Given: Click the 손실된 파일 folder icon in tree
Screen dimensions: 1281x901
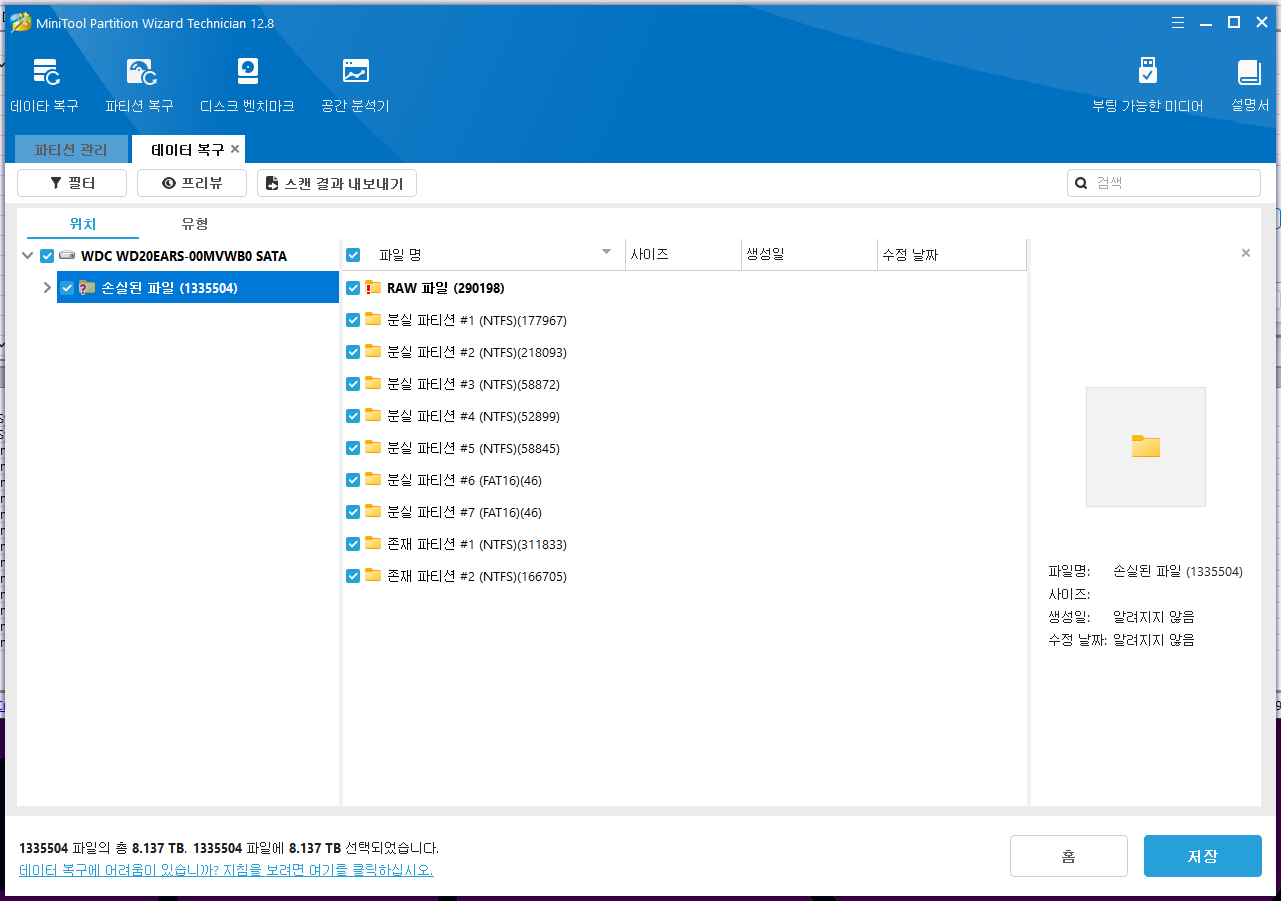Looking at the screenshot, I should 87,288.
